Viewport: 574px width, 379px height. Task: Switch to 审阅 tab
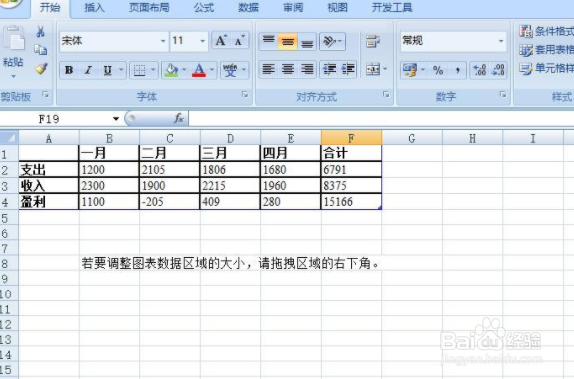coord(293,7)
